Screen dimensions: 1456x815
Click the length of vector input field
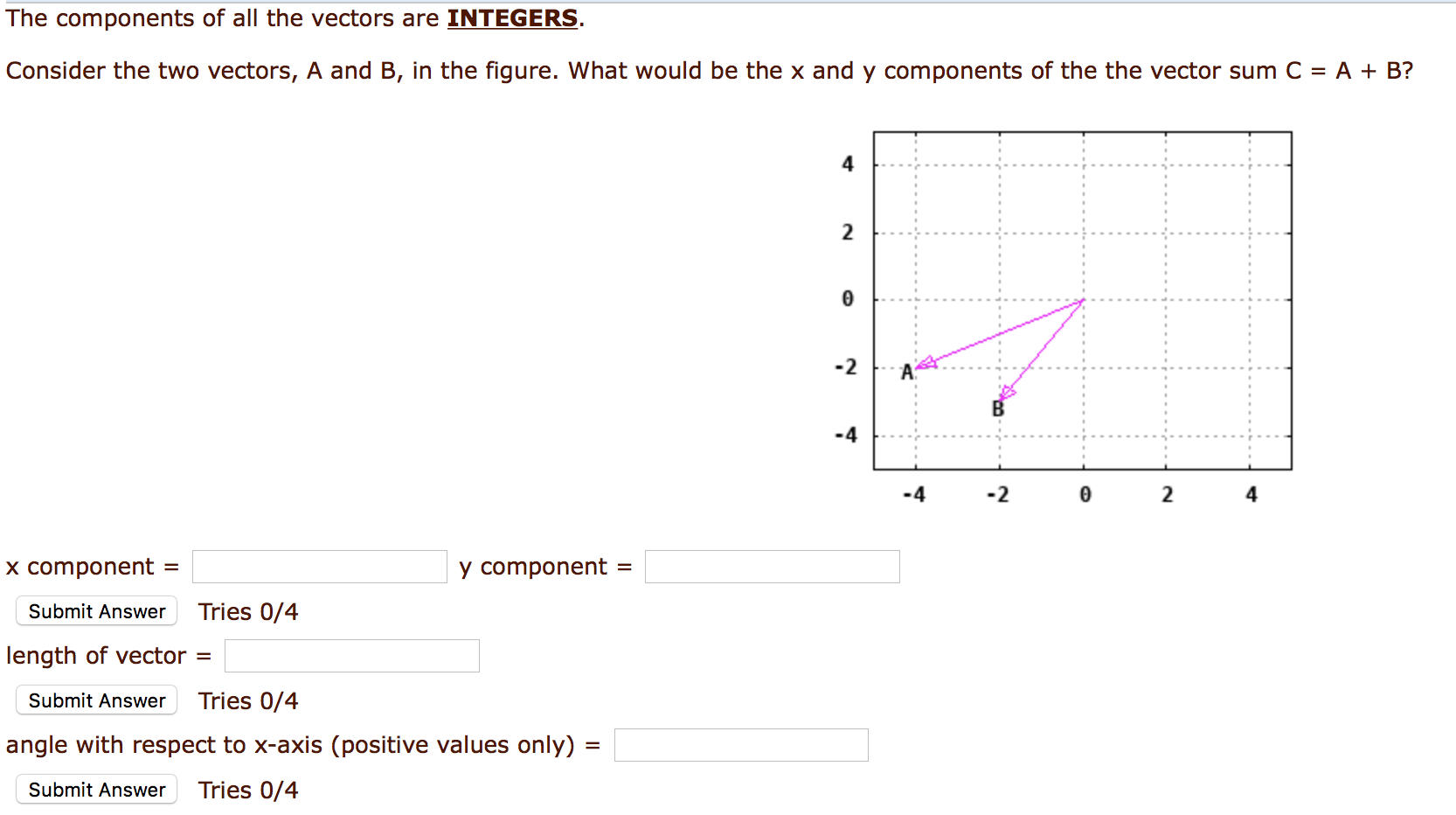click(x=351, y=655)
